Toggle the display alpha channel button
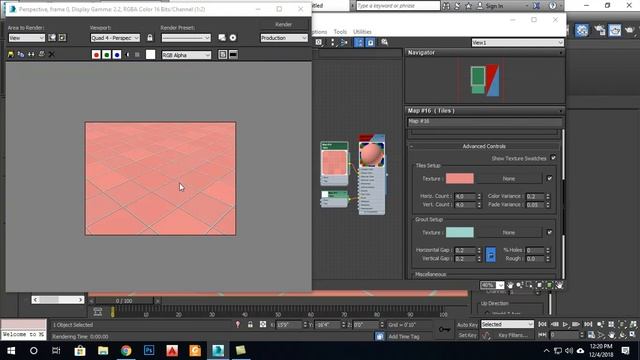Screen dimensions: 640x360 pyautogui.click(x=127, y=55)
